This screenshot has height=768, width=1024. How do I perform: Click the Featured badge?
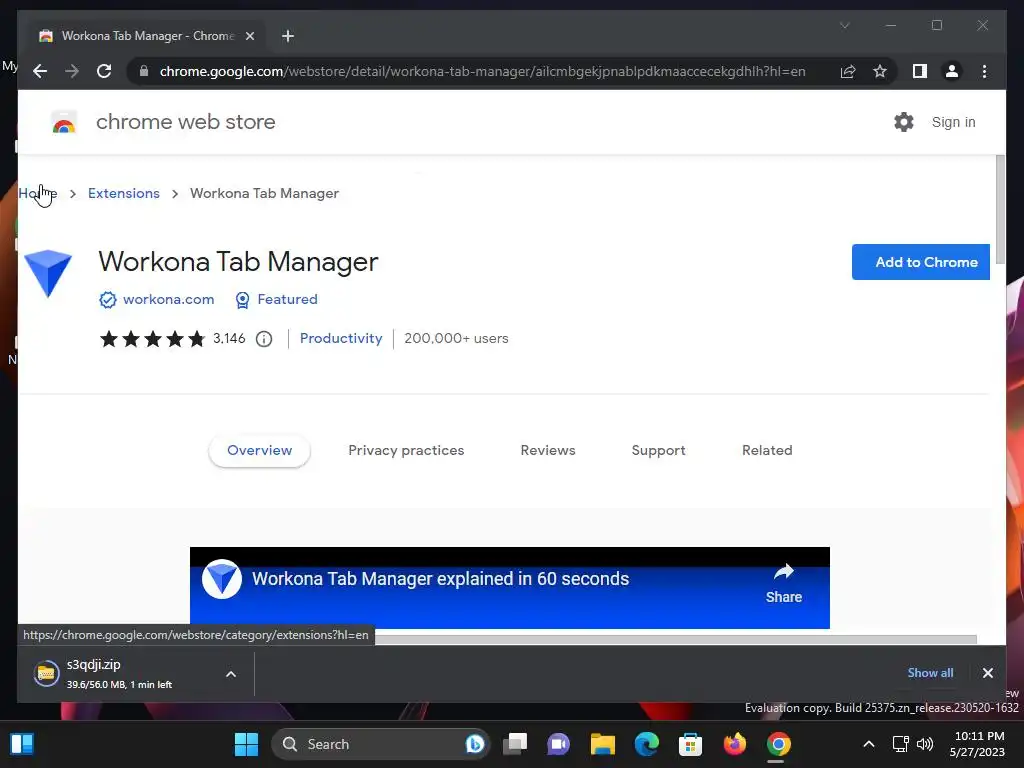tap(276, 299)
